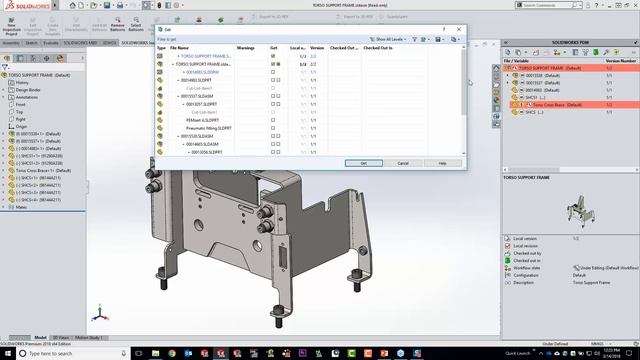The image size is (640, 360).
Task: Switch to Model tab at bottom
Action: click(x=40, y=338)
